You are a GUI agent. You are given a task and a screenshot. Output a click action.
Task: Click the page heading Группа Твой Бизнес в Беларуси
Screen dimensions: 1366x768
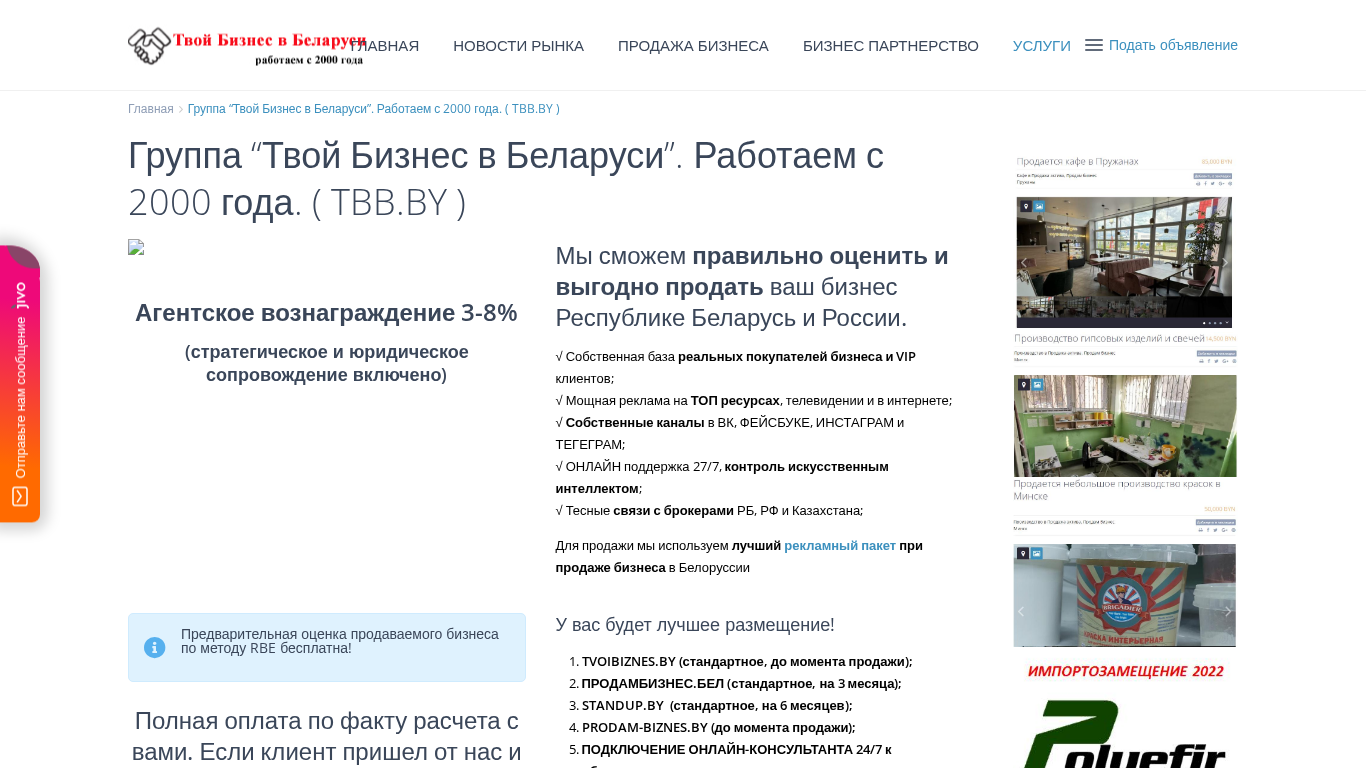click(506, 179)
